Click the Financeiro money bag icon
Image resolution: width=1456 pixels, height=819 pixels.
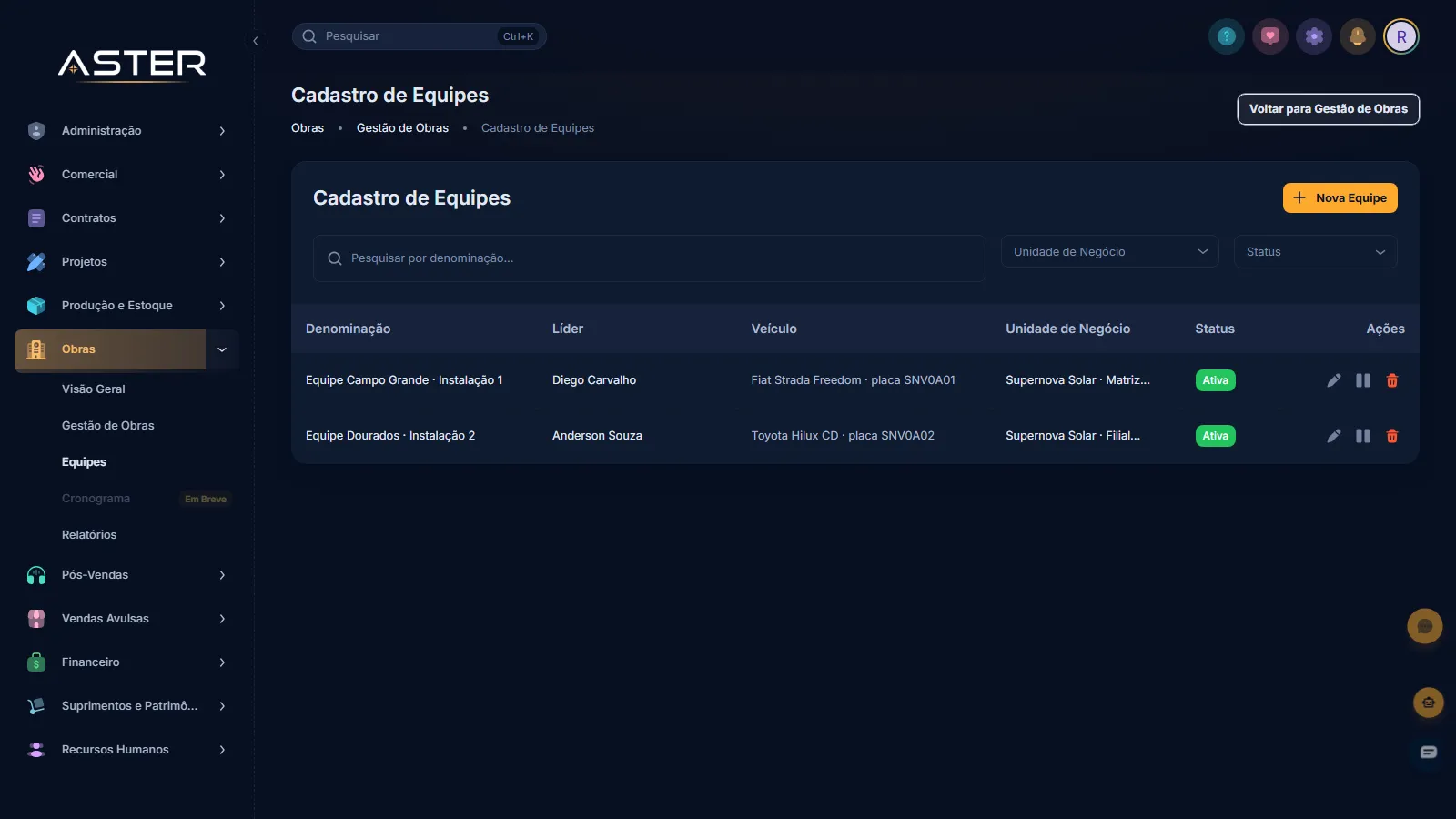36,662
